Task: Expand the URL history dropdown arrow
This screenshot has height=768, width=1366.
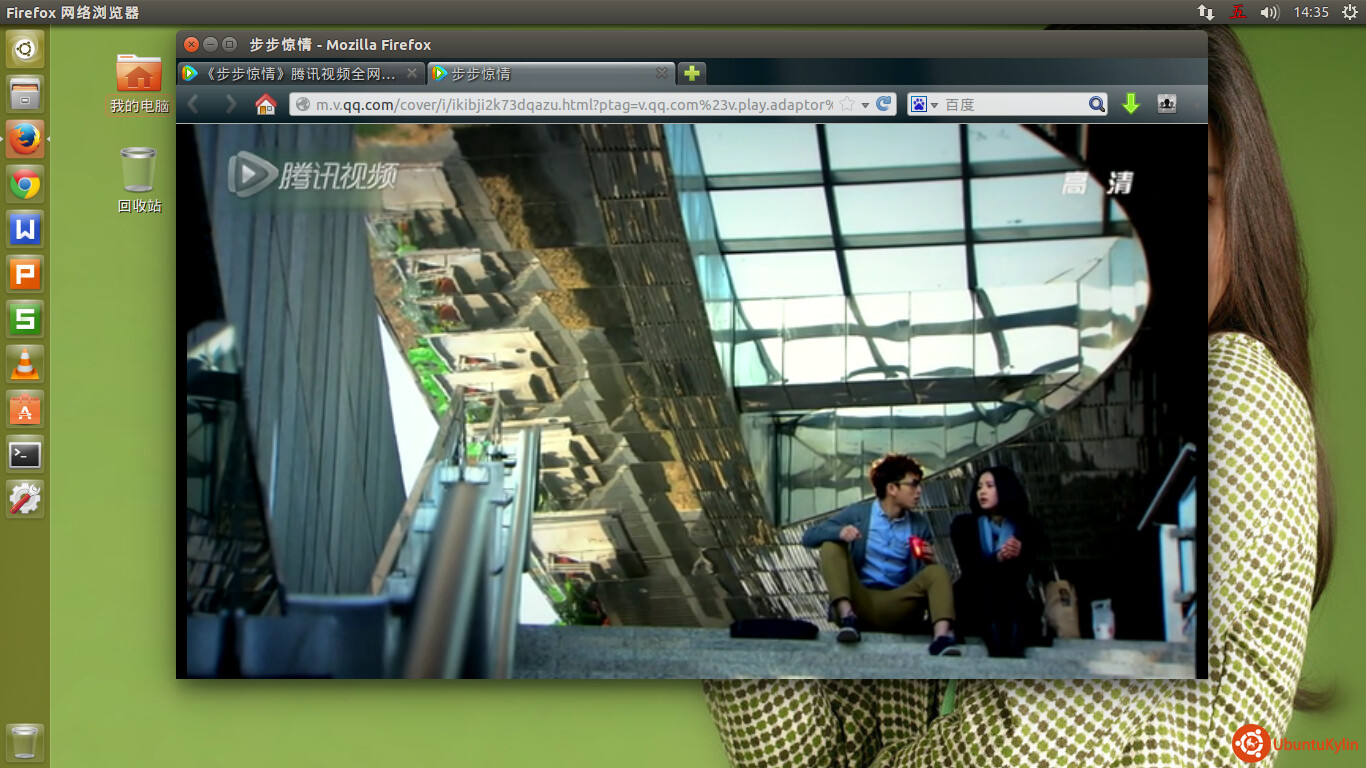Action: pyautogui.click(x=865, y=105)
